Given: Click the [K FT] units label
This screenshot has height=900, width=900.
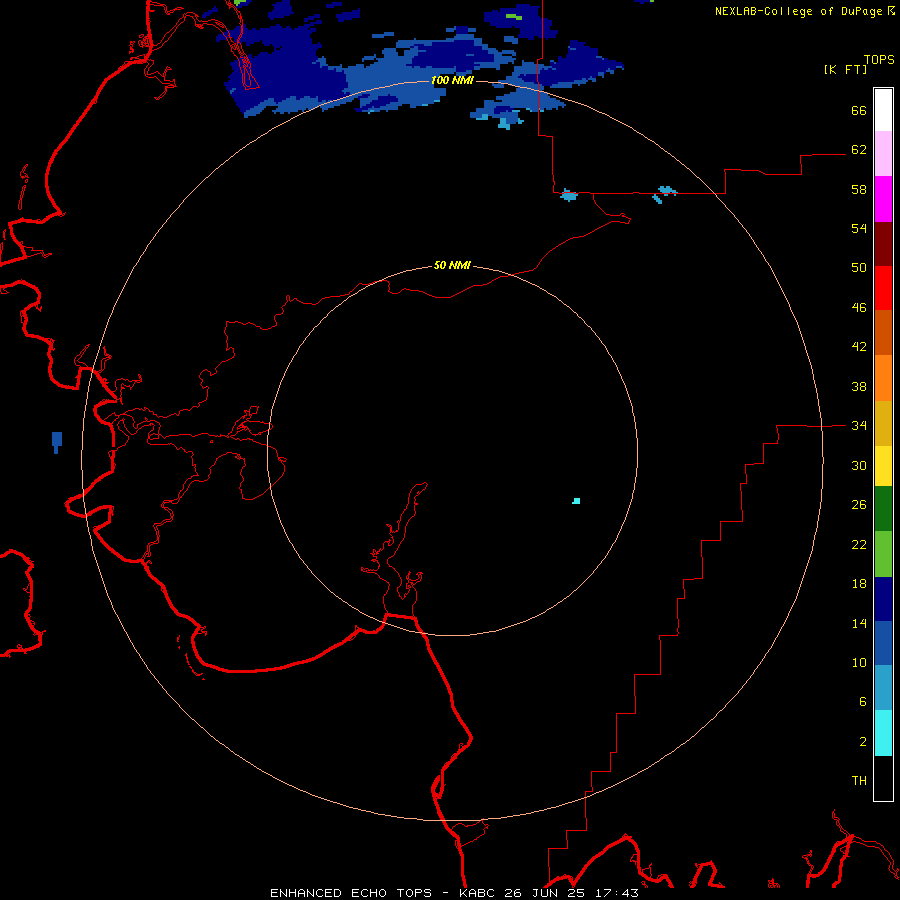Looking at the screenshot, I should [845, 70].
